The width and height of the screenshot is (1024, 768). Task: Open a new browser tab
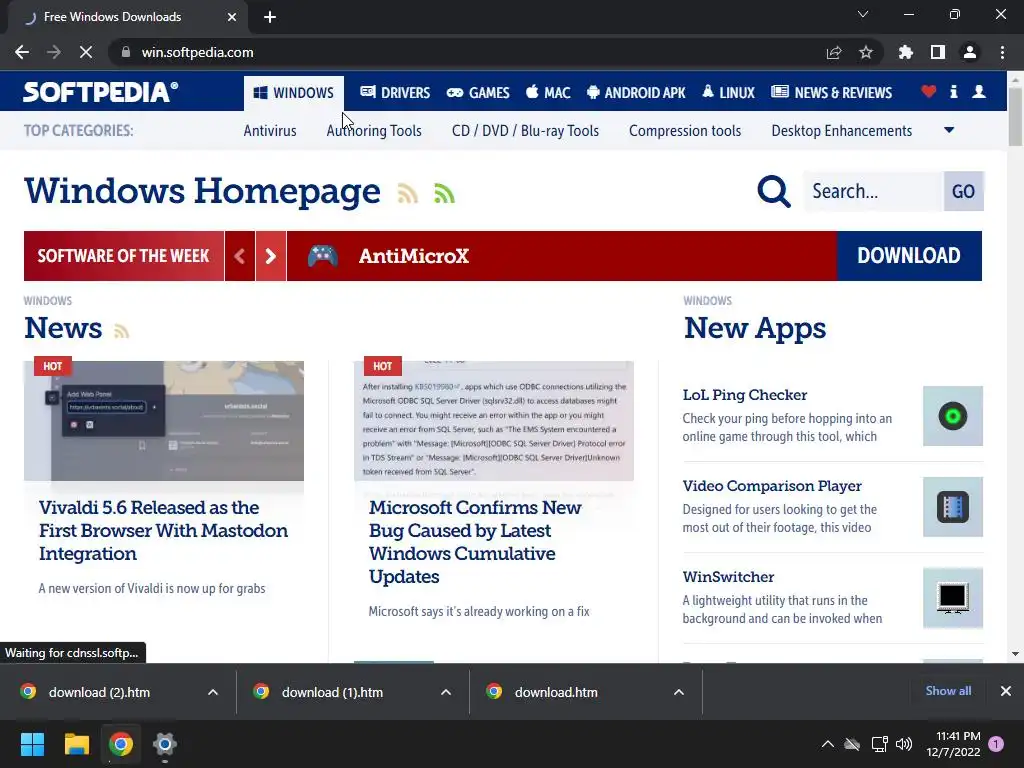coord(270,17)
